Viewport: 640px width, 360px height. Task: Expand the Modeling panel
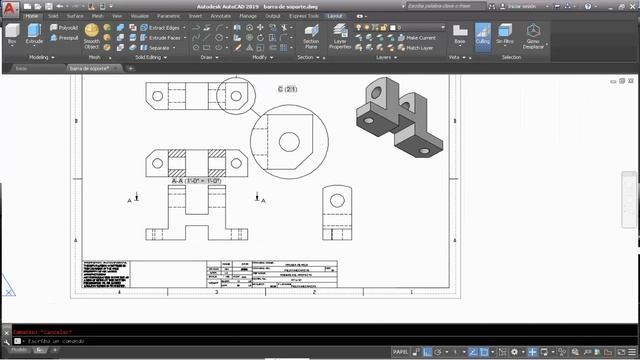(x=42, y=58)
